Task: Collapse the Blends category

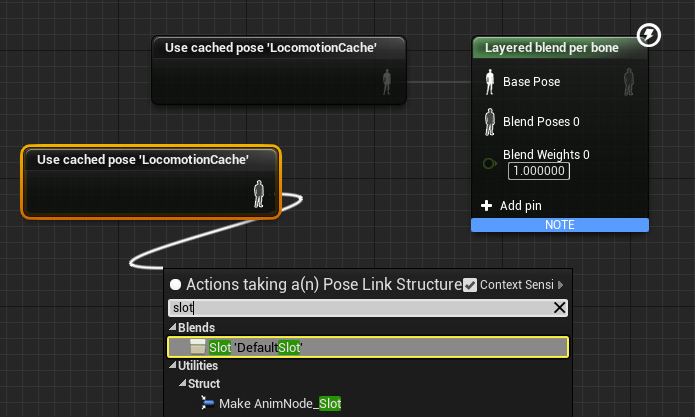Action: coord(173,327)
